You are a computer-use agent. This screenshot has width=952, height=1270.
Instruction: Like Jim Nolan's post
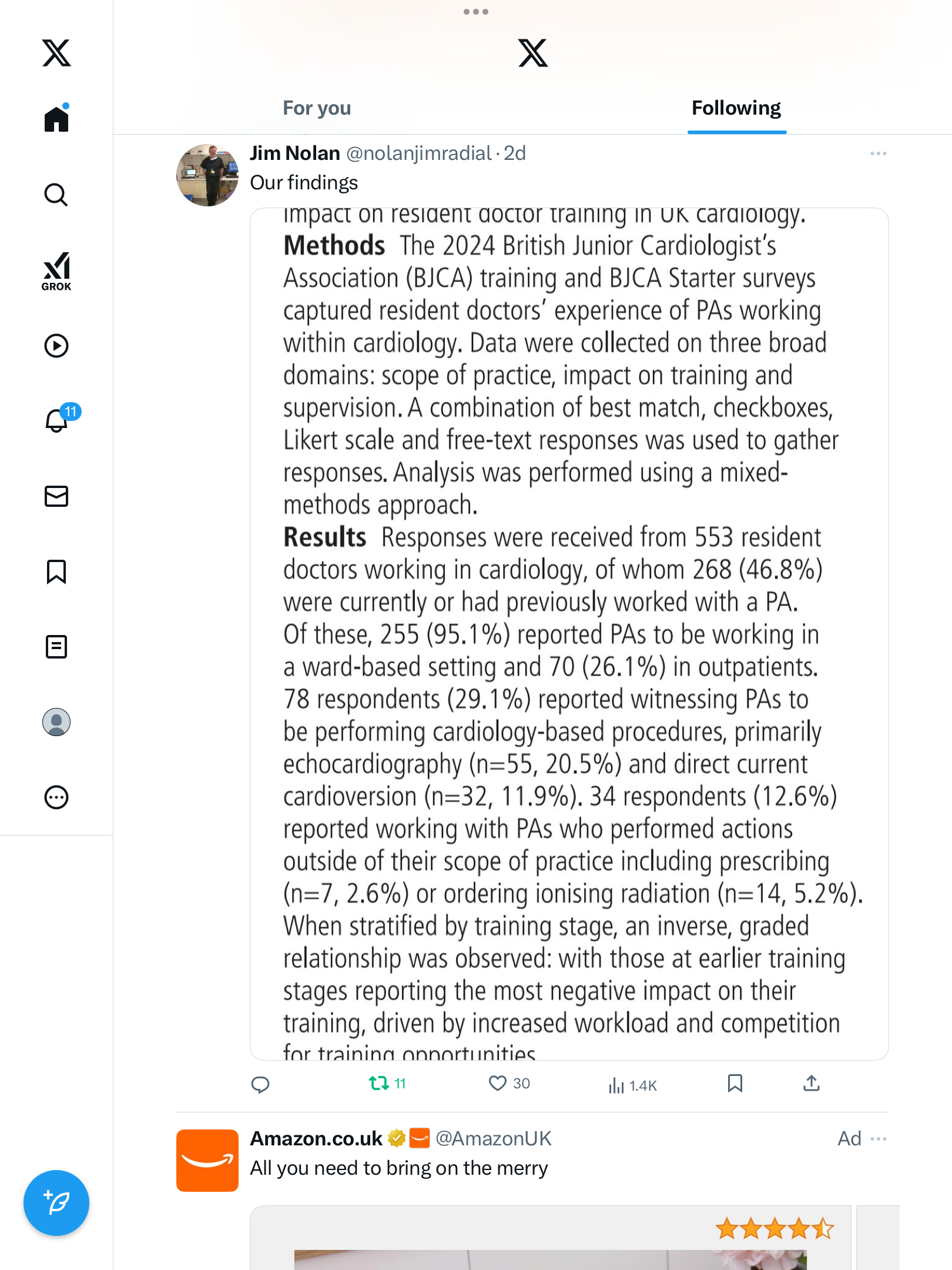[x=498, y=1083]
